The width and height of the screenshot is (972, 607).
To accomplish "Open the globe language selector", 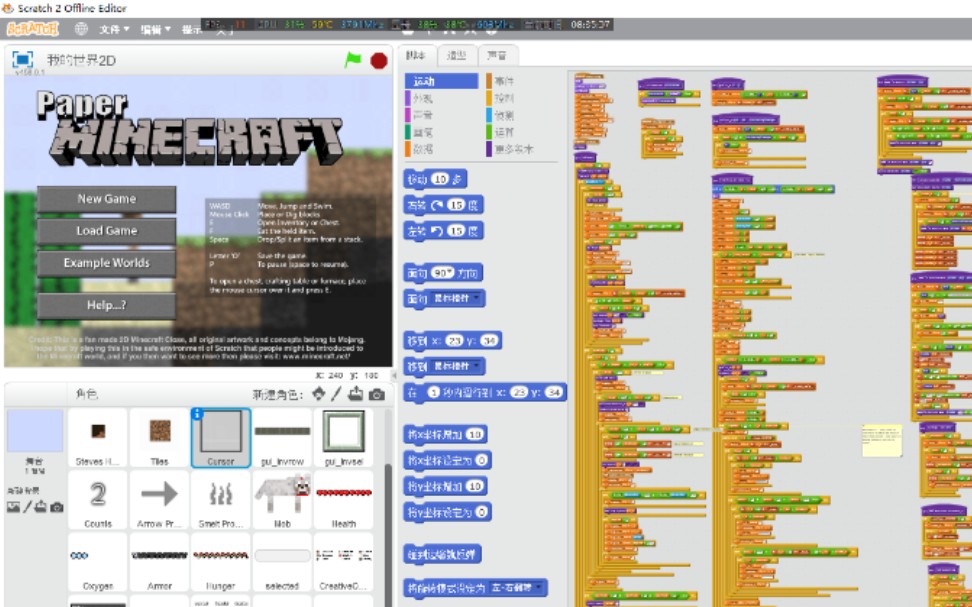I will [x=81, y=29].
